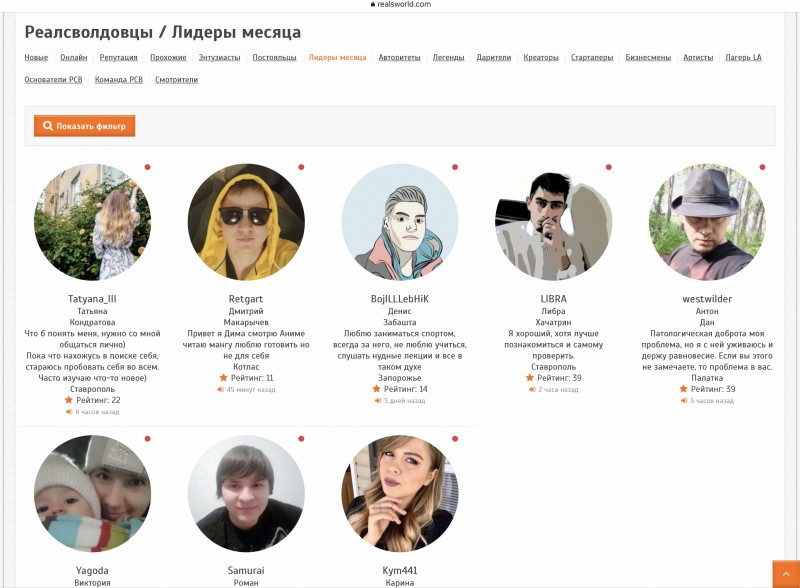Open the Артисты tab
Viewport: 800px width, 588px height.
tap(698, 57)
